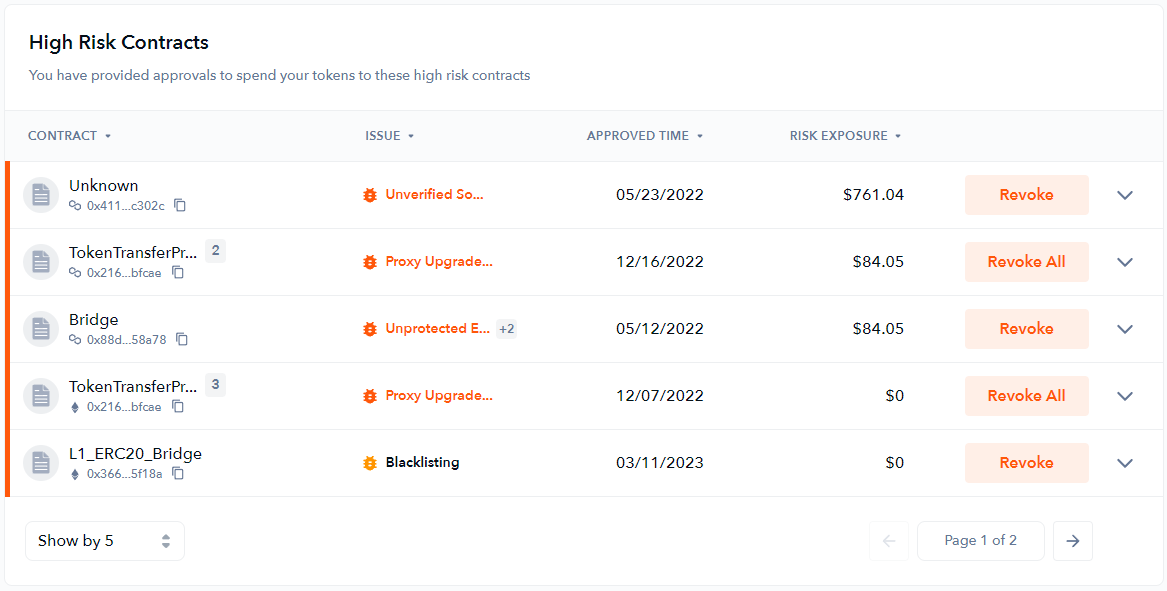Revoke All for TokenTransferProxy with $84.05 exposure
The height and width of the screenshot is (591, 1167).
click(x=1026, y=262)
